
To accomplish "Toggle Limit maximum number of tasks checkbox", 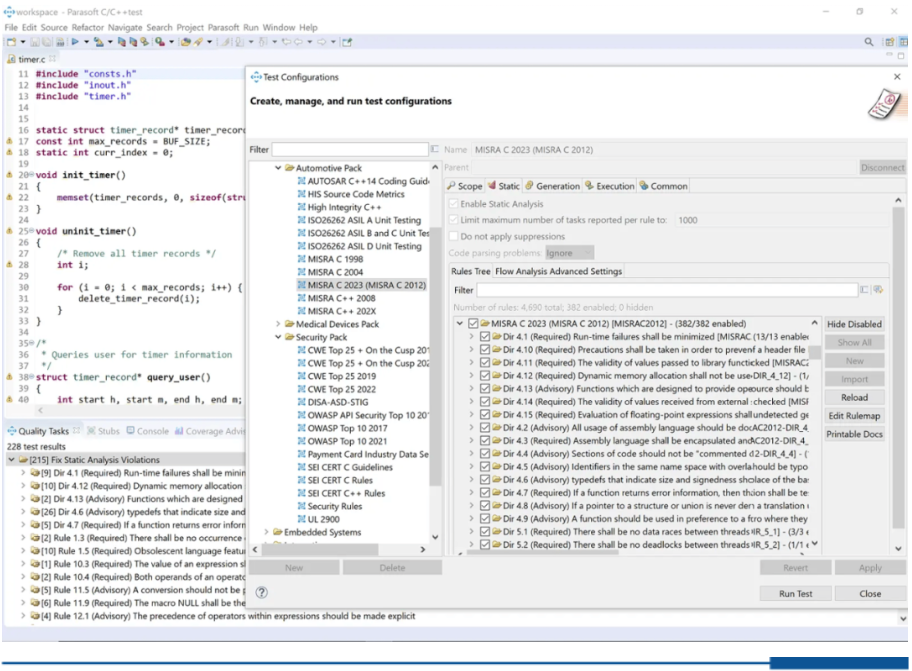I will tap(453, 220).
